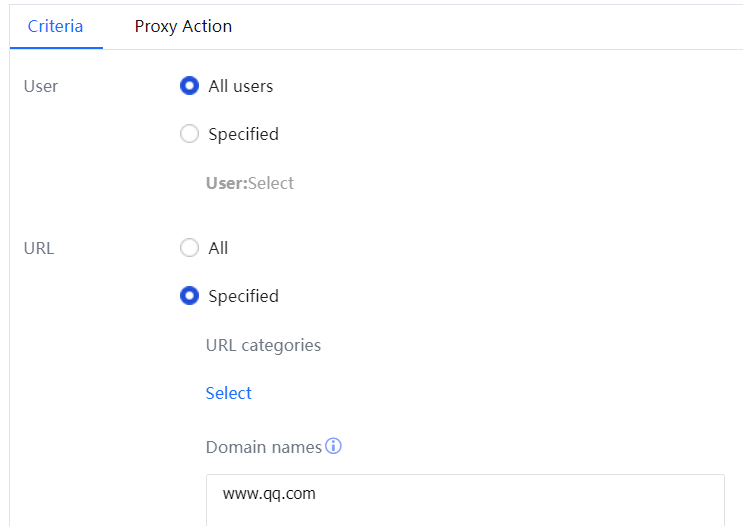The height and width of the screenshot is (526, 743).
Task: Select the All radio button for URL
Action: pyautogui.click(x=189, y=248)
